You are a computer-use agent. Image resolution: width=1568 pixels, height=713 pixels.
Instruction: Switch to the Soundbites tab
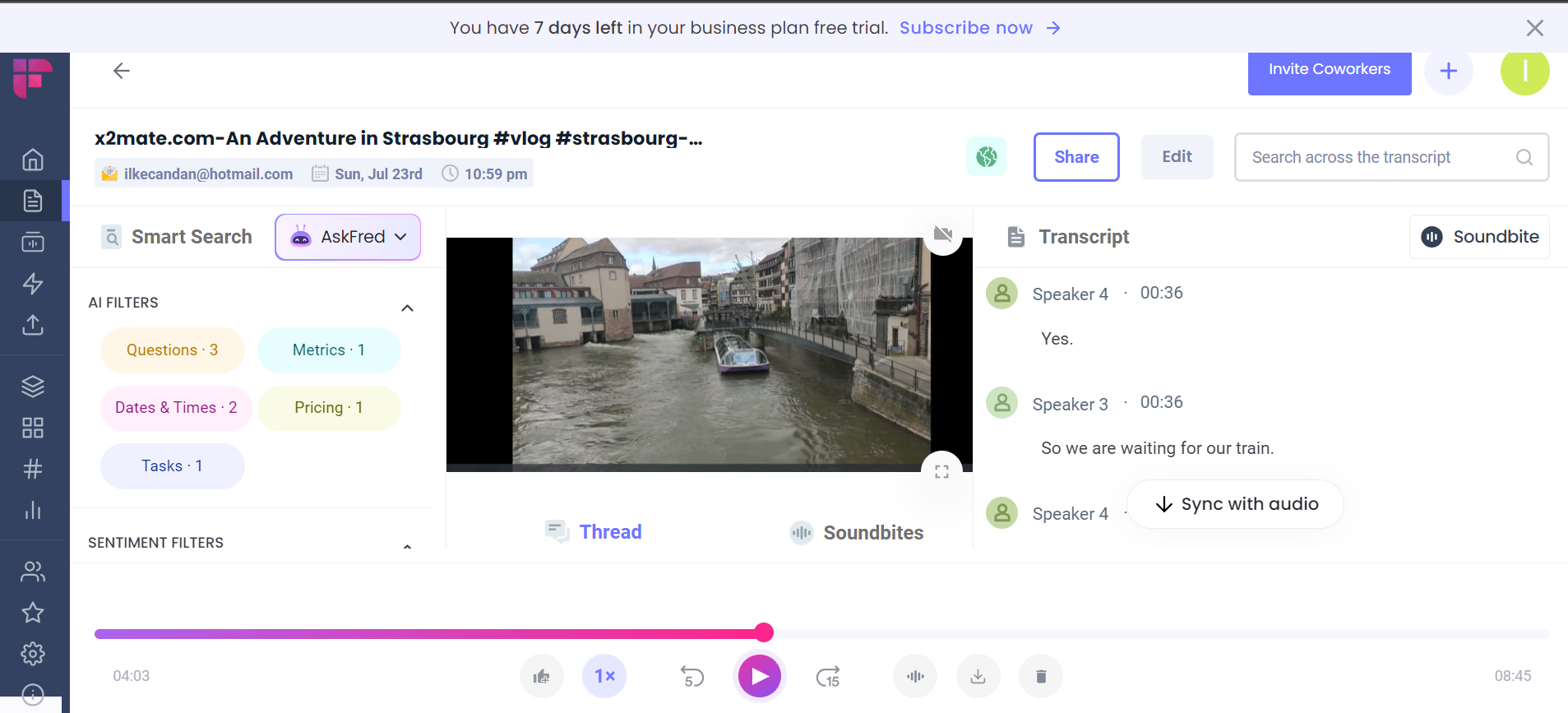click(x=857, y=533)
